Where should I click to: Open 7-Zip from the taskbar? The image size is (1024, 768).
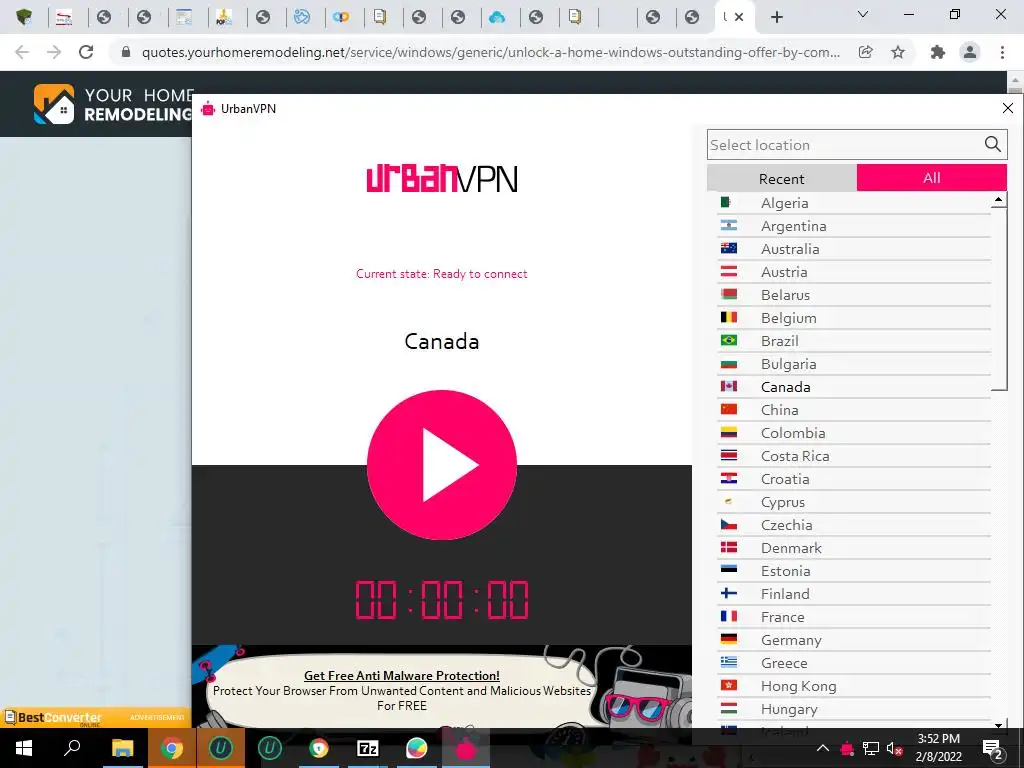tap(368, 748)
